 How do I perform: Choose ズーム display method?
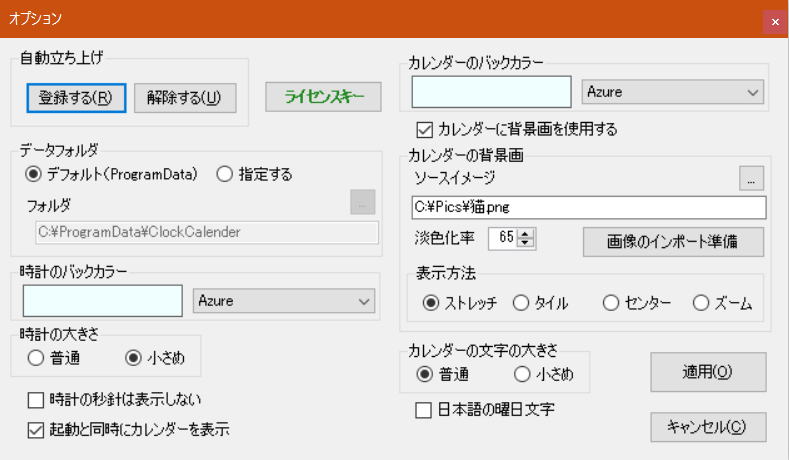[701, 303]
